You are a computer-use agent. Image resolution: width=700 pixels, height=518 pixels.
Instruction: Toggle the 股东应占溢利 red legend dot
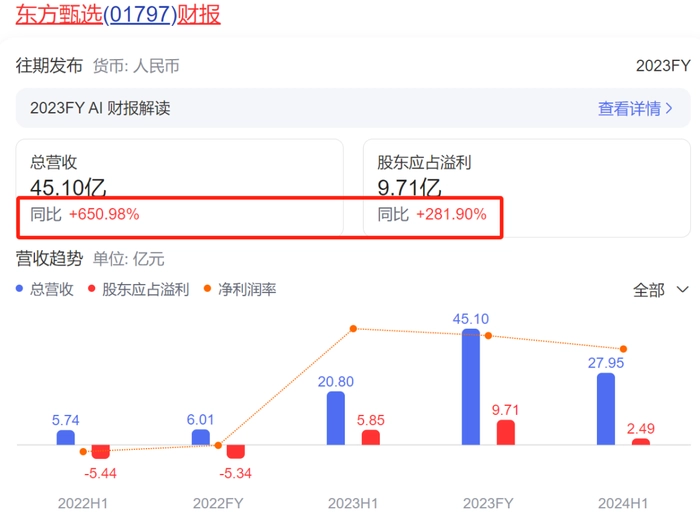click(x=93, y=290)
